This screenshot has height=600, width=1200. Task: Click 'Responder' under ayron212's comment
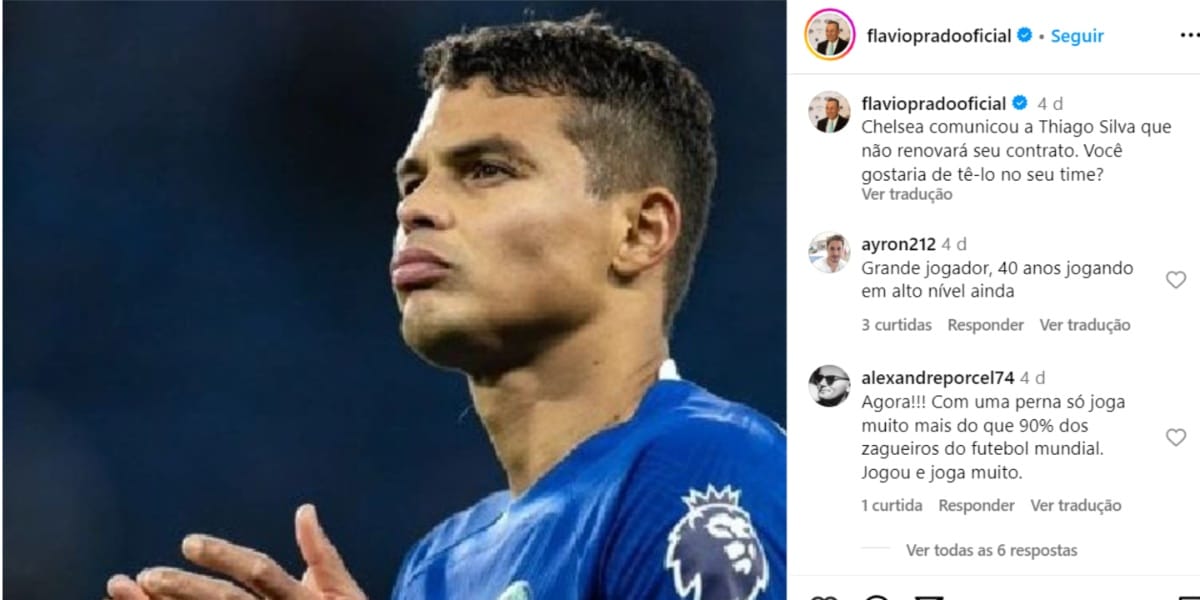[x=985, y=324]
